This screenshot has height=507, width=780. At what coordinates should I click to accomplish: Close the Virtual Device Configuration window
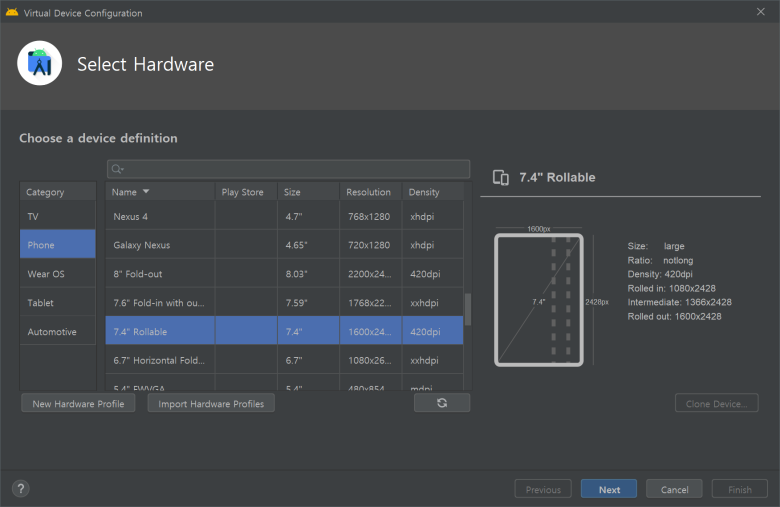761,12
